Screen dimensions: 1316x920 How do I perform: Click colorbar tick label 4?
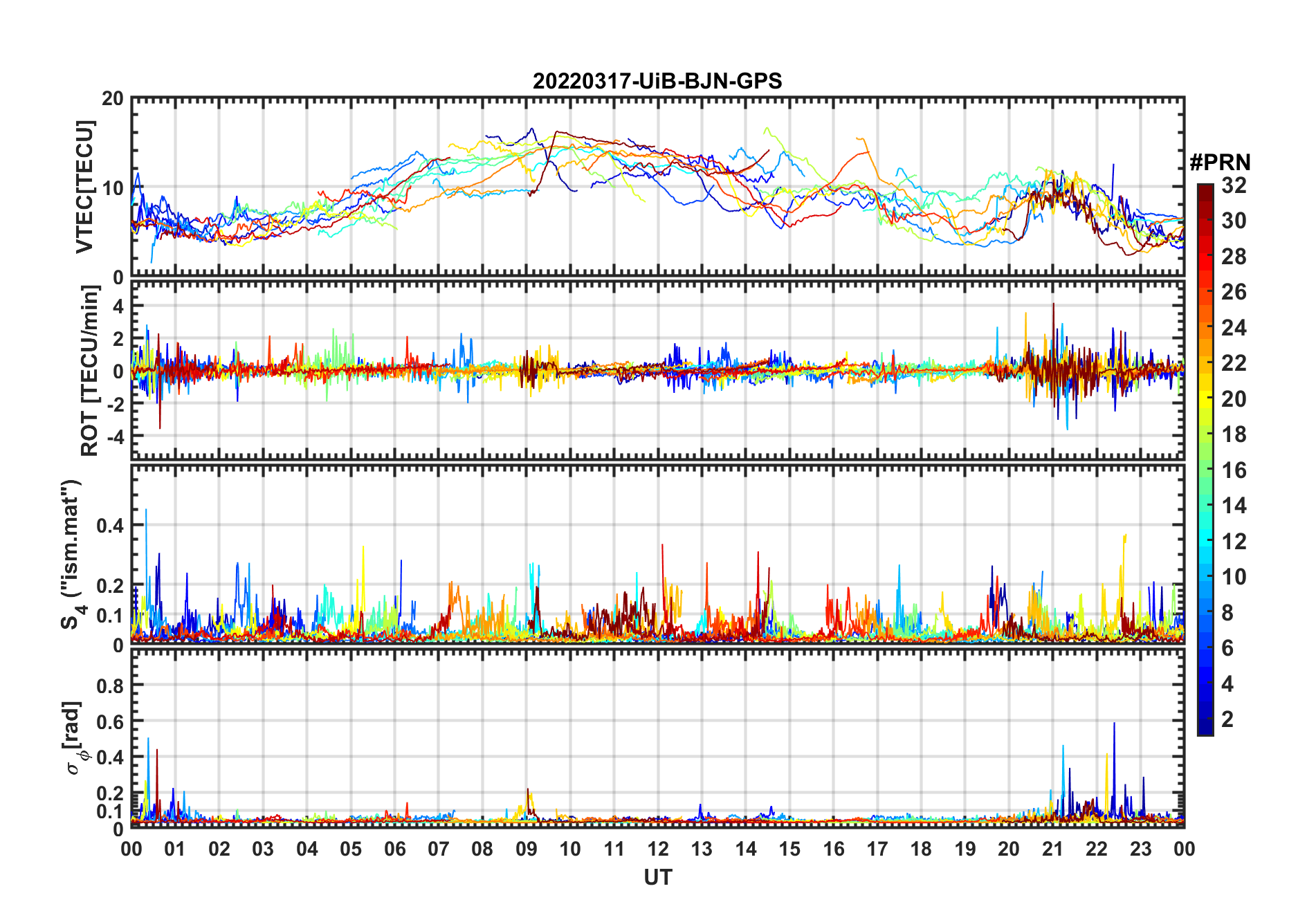coord(1227,684)
